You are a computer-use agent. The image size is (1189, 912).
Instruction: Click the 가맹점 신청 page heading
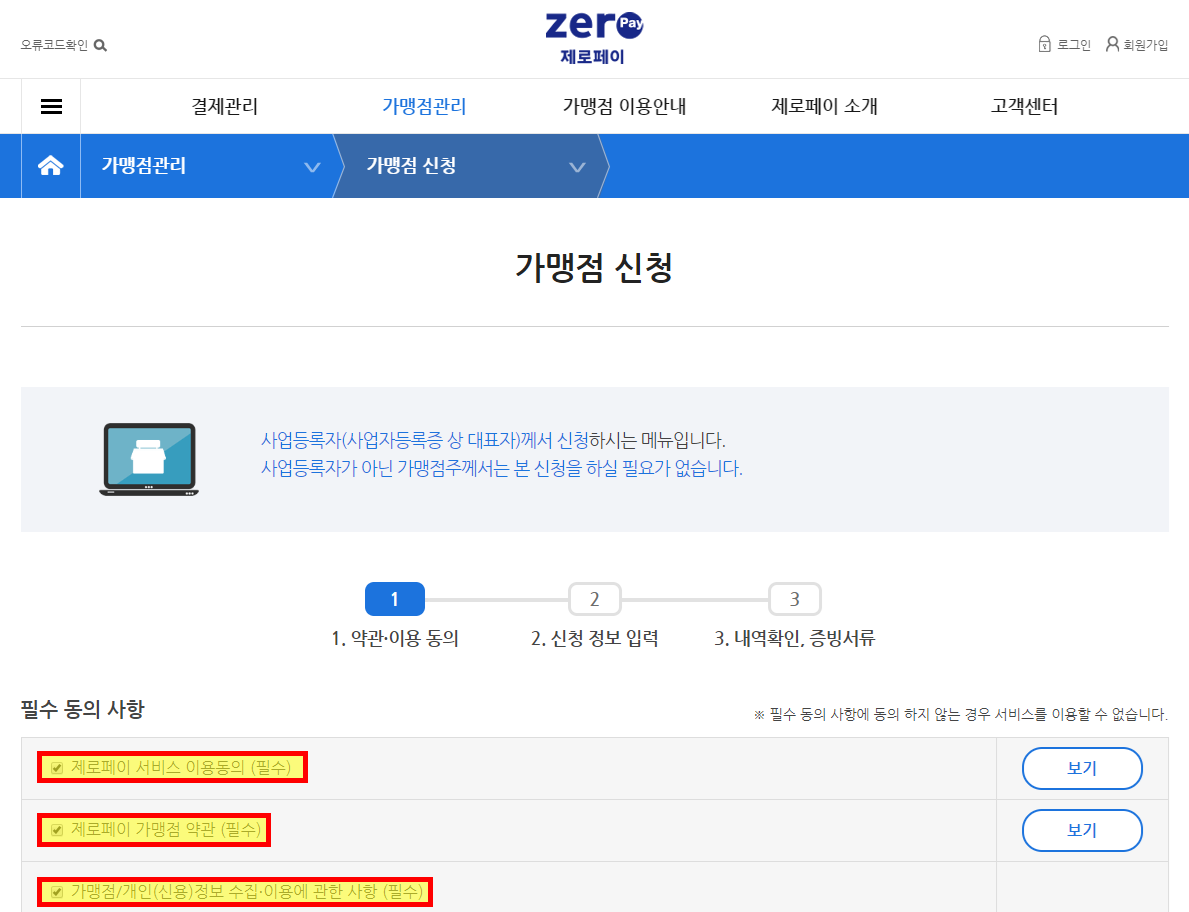[x=594, y=267]
